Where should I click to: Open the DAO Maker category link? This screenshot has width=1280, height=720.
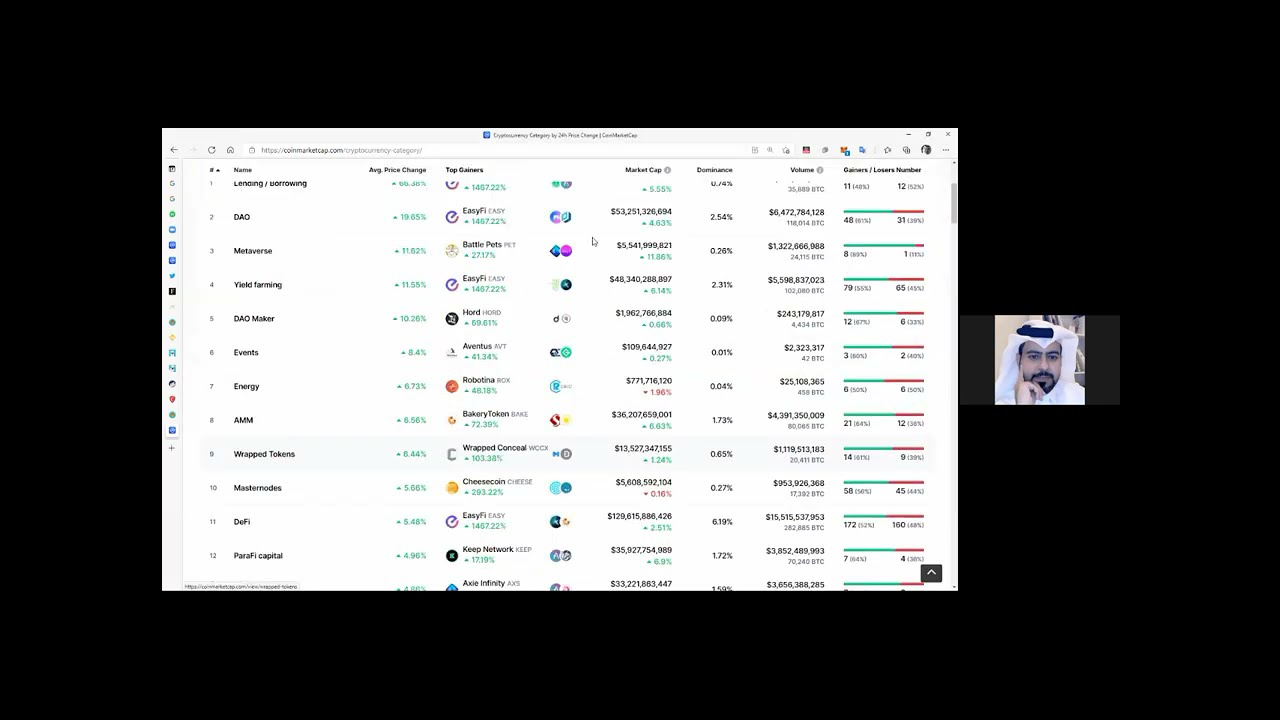tap(254, 319)
